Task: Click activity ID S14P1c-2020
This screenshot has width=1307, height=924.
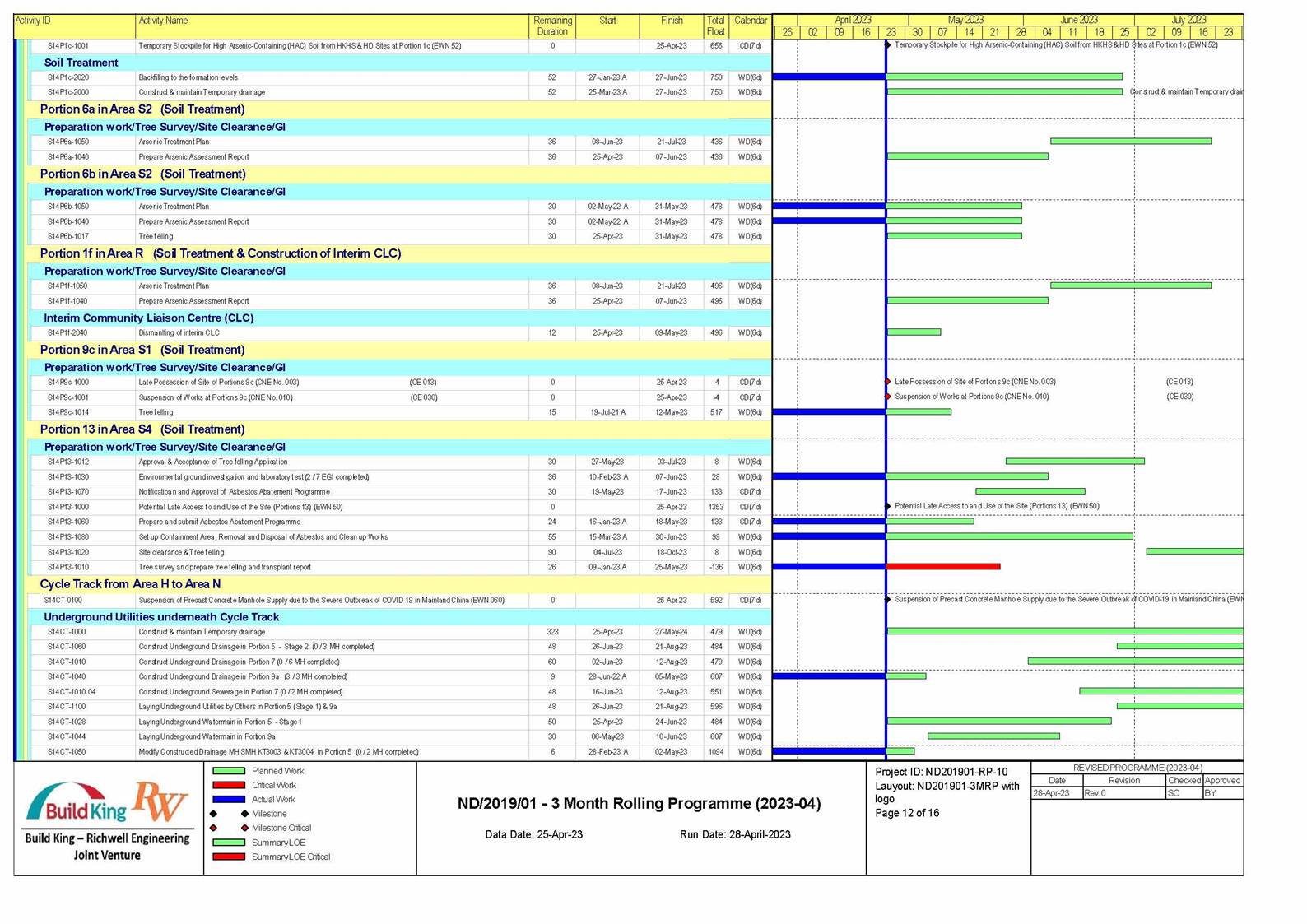Action: [x=68, y=77]
